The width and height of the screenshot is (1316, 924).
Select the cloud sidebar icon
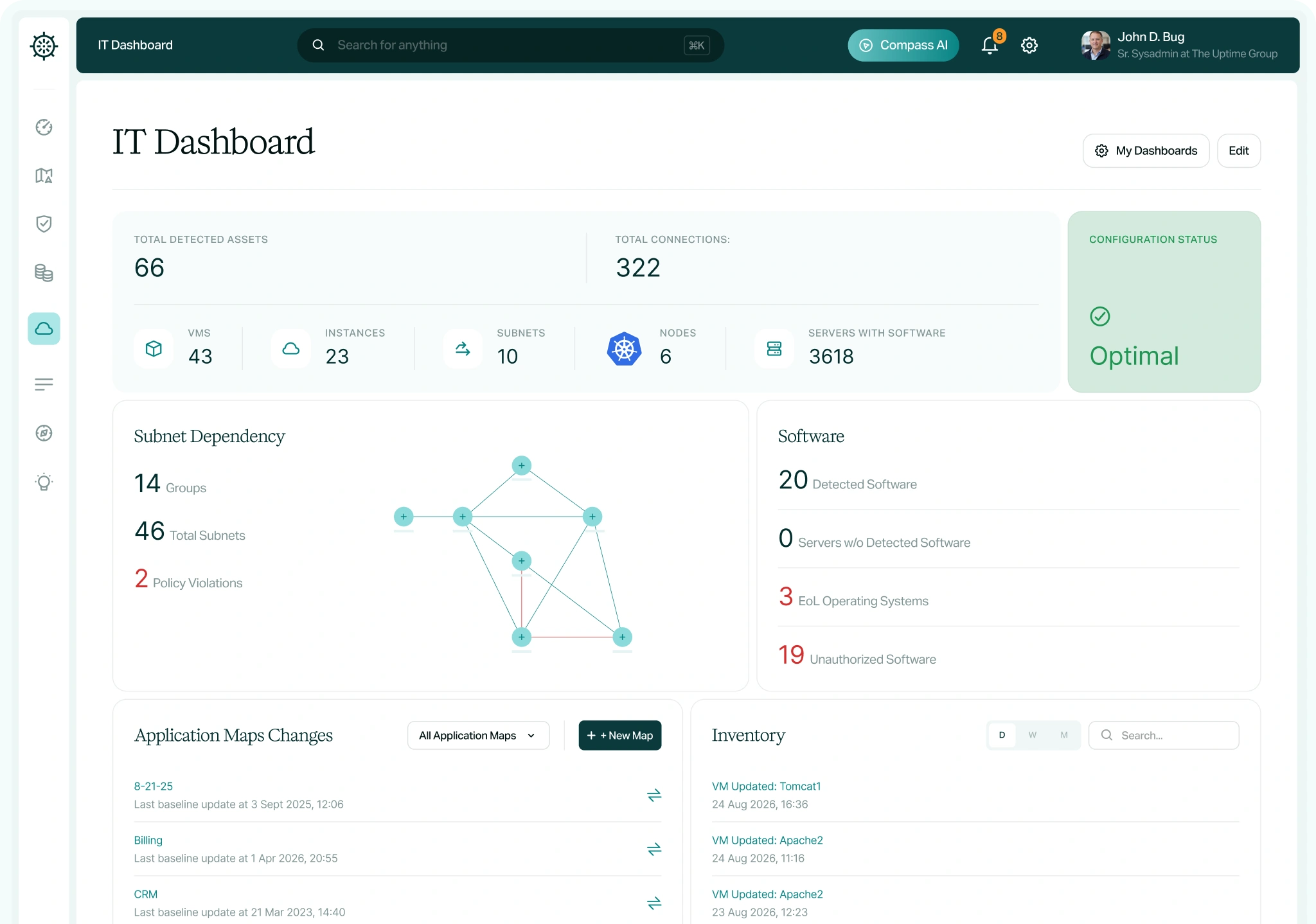coord(44,328)
